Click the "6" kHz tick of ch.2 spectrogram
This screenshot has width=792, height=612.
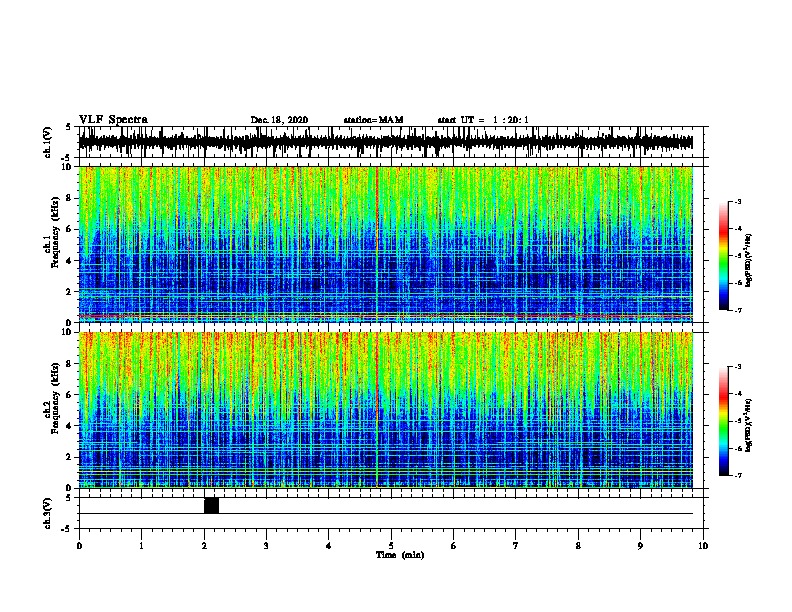click(x=70, y=394)
